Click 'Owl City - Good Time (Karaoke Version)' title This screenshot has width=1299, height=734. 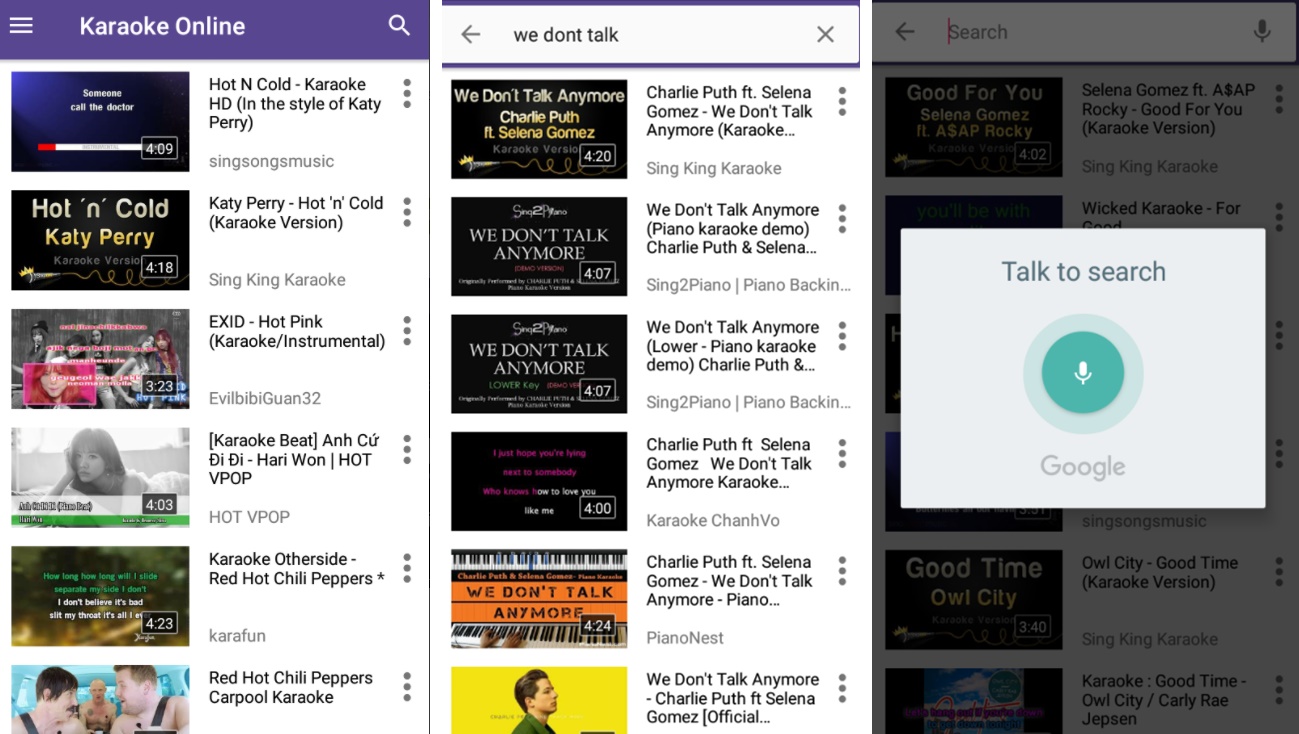[1160, 572]
